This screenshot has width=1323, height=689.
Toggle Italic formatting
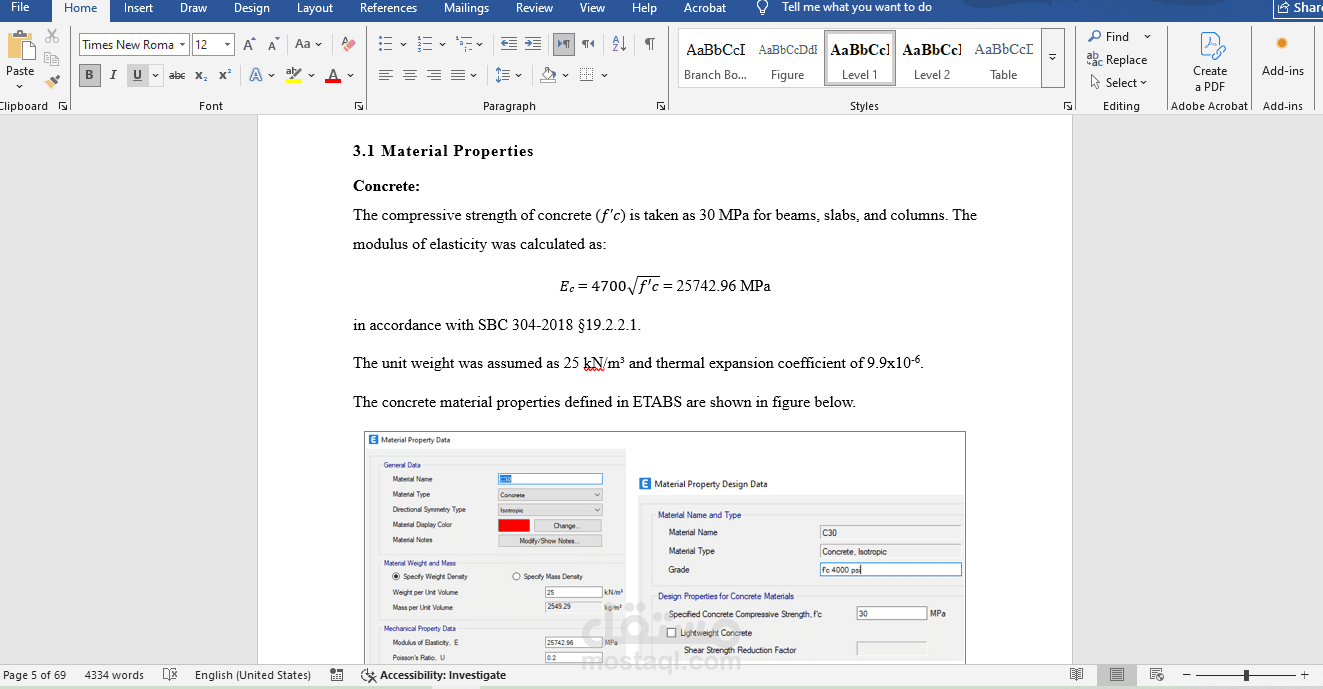pyautogui.click(x=113, y=75)
